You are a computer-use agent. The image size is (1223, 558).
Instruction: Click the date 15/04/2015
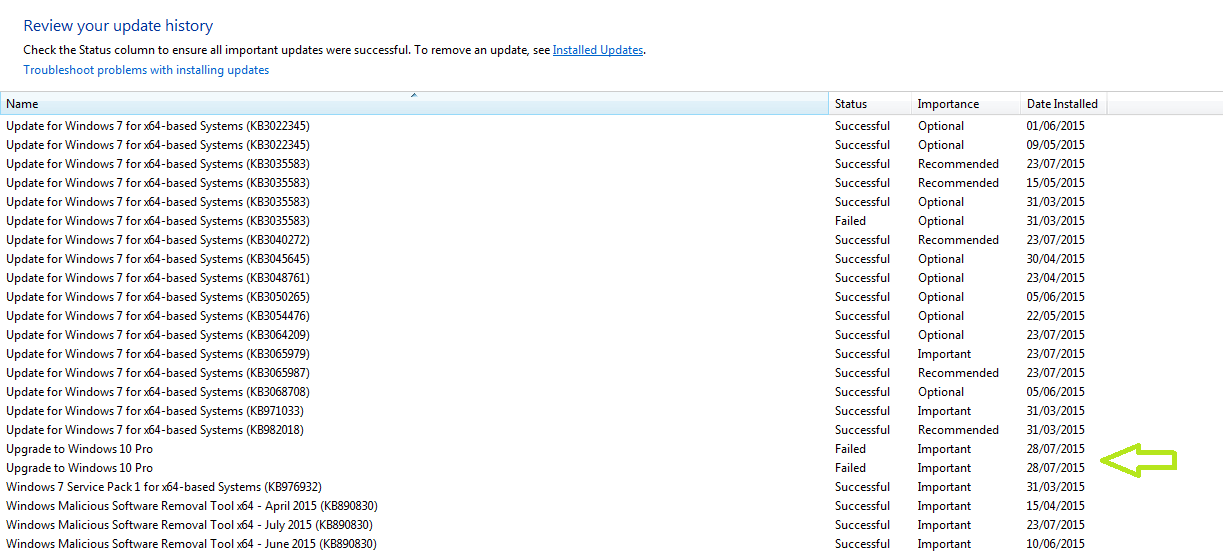click(1055, 506)
